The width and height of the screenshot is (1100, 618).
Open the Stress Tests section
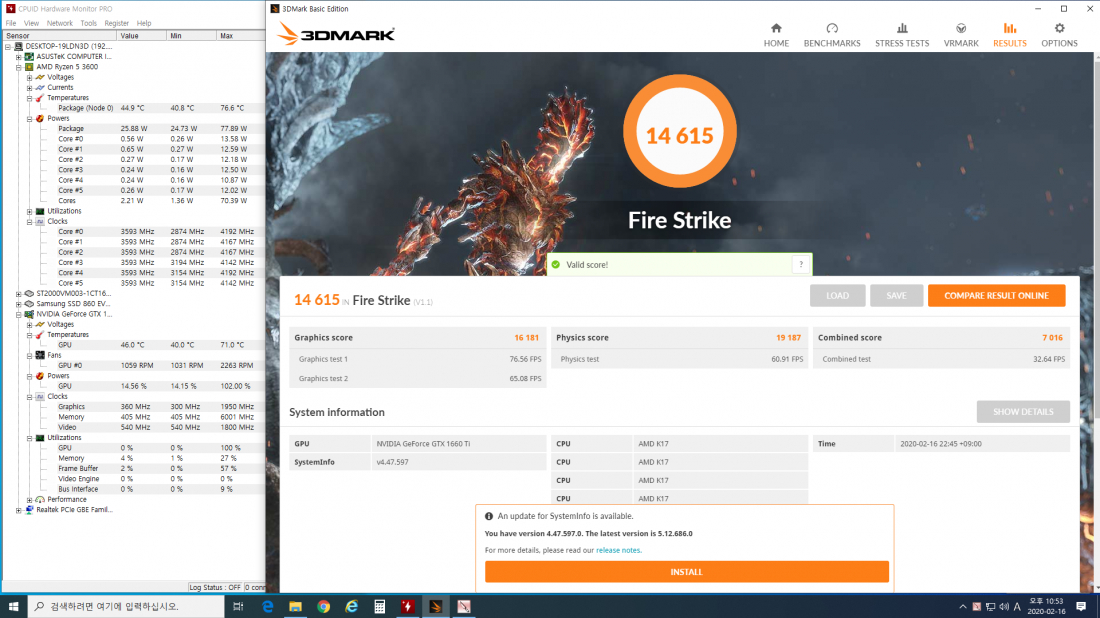(901, 36)
